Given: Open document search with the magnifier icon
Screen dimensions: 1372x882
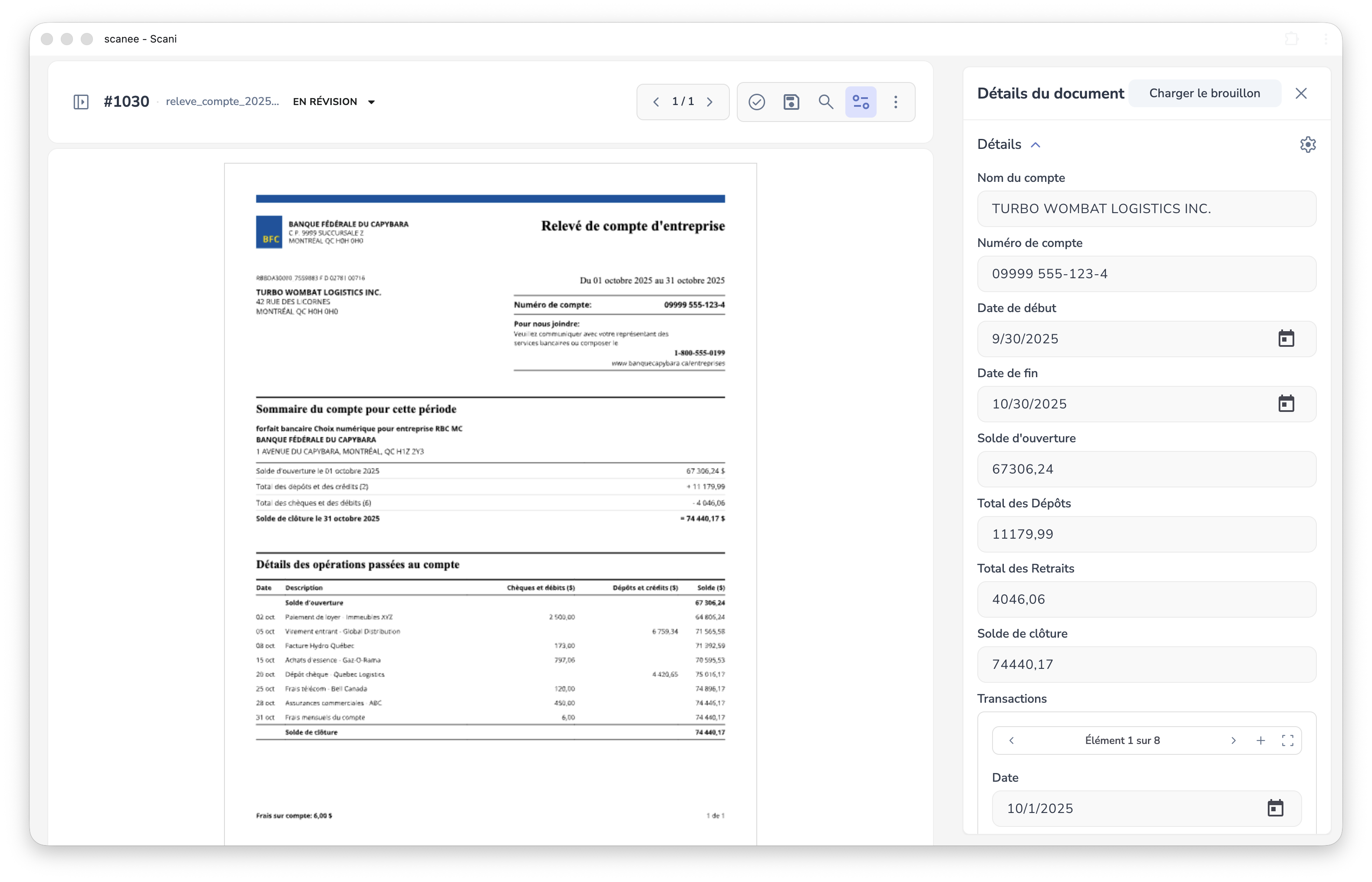Looking at the screenshot, I should point(826,102).
